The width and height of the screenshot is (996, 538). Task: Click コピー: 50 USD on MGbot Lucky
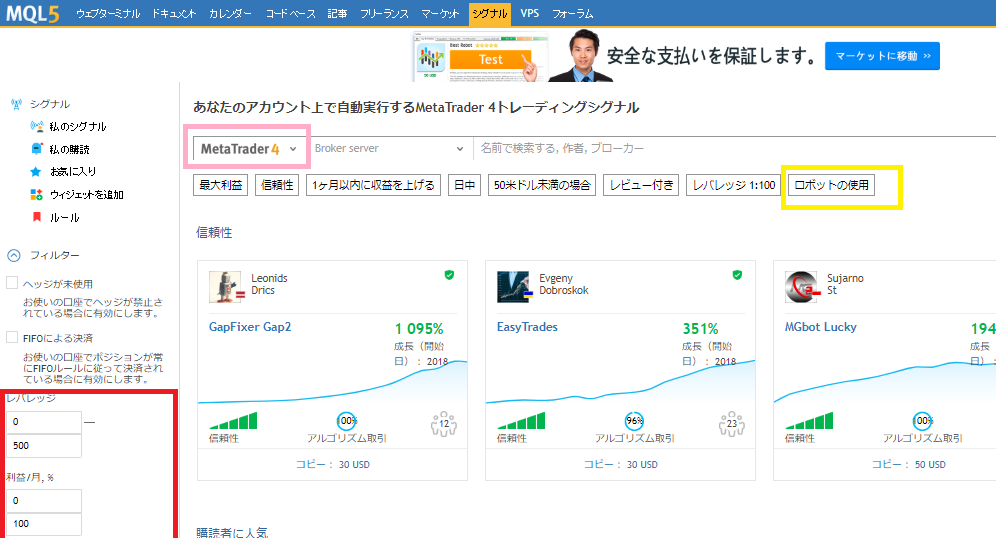click(909, 464)
